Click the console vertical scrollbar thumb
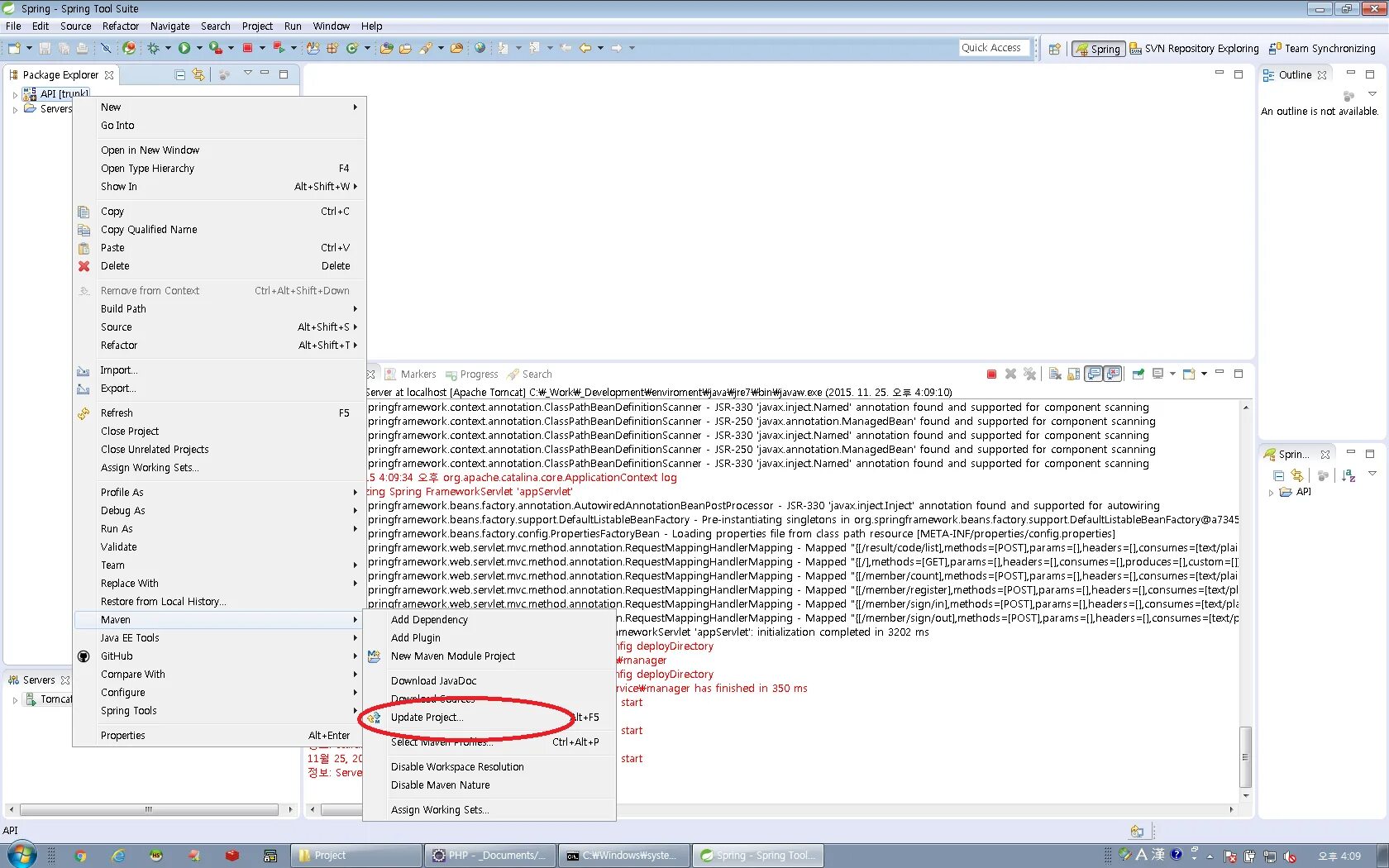1389x868 pixels. pos(1245,756)
